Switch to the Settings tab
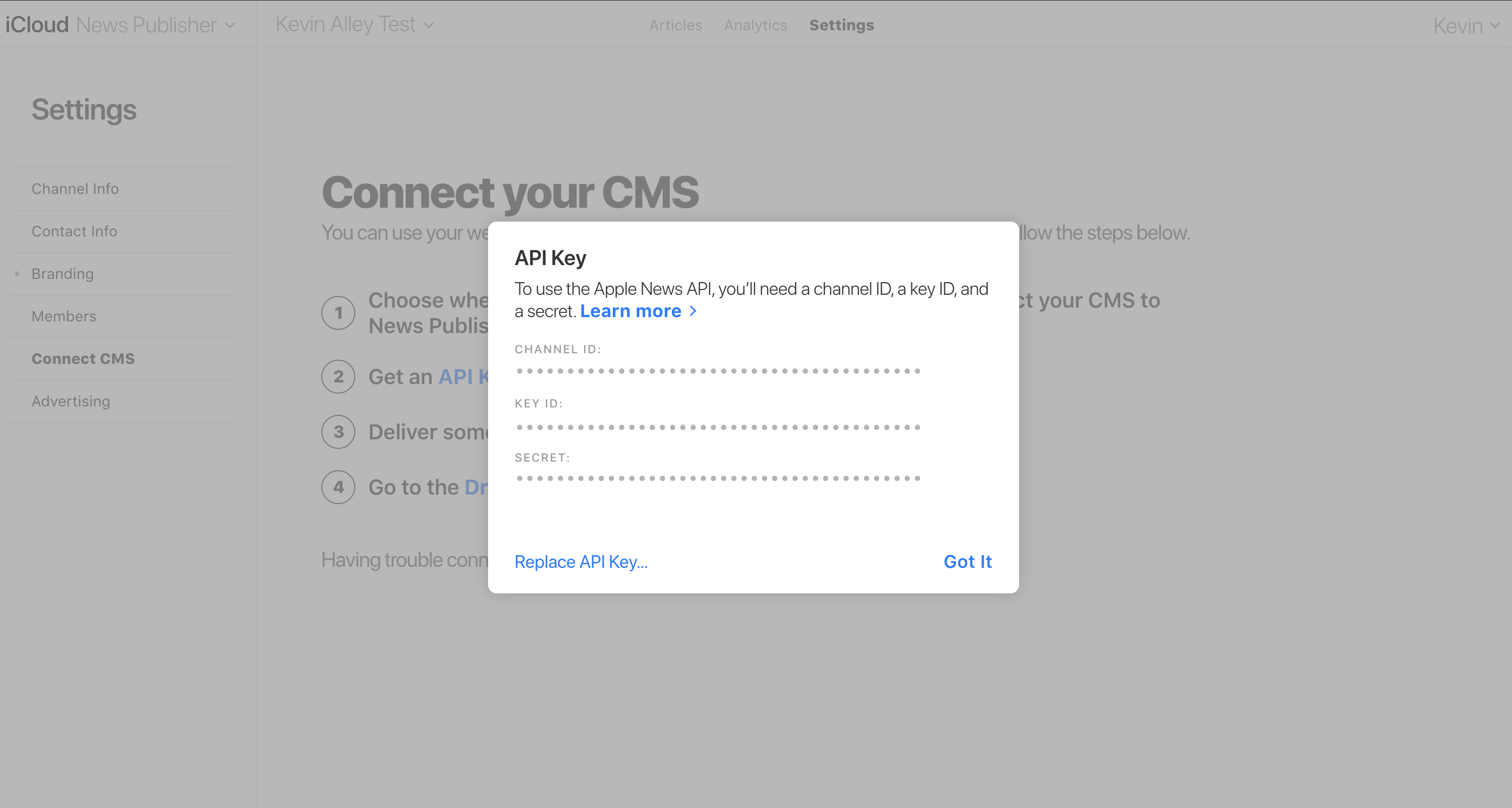 click(x=841, y=24)
